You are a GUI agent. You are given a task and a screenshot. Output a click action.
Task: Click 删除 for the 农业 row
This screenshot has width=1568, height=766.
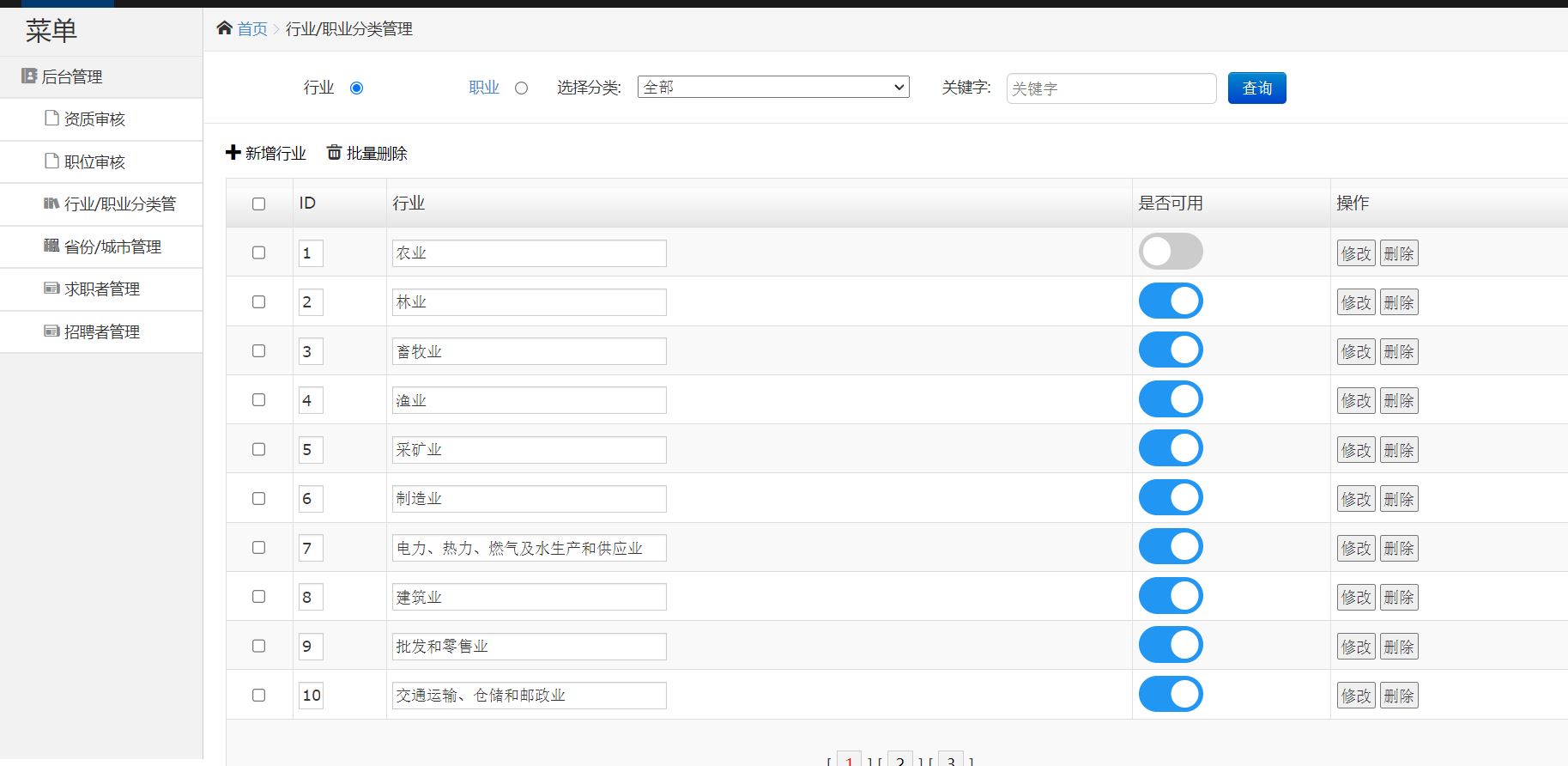click(x=1399, y=253)
